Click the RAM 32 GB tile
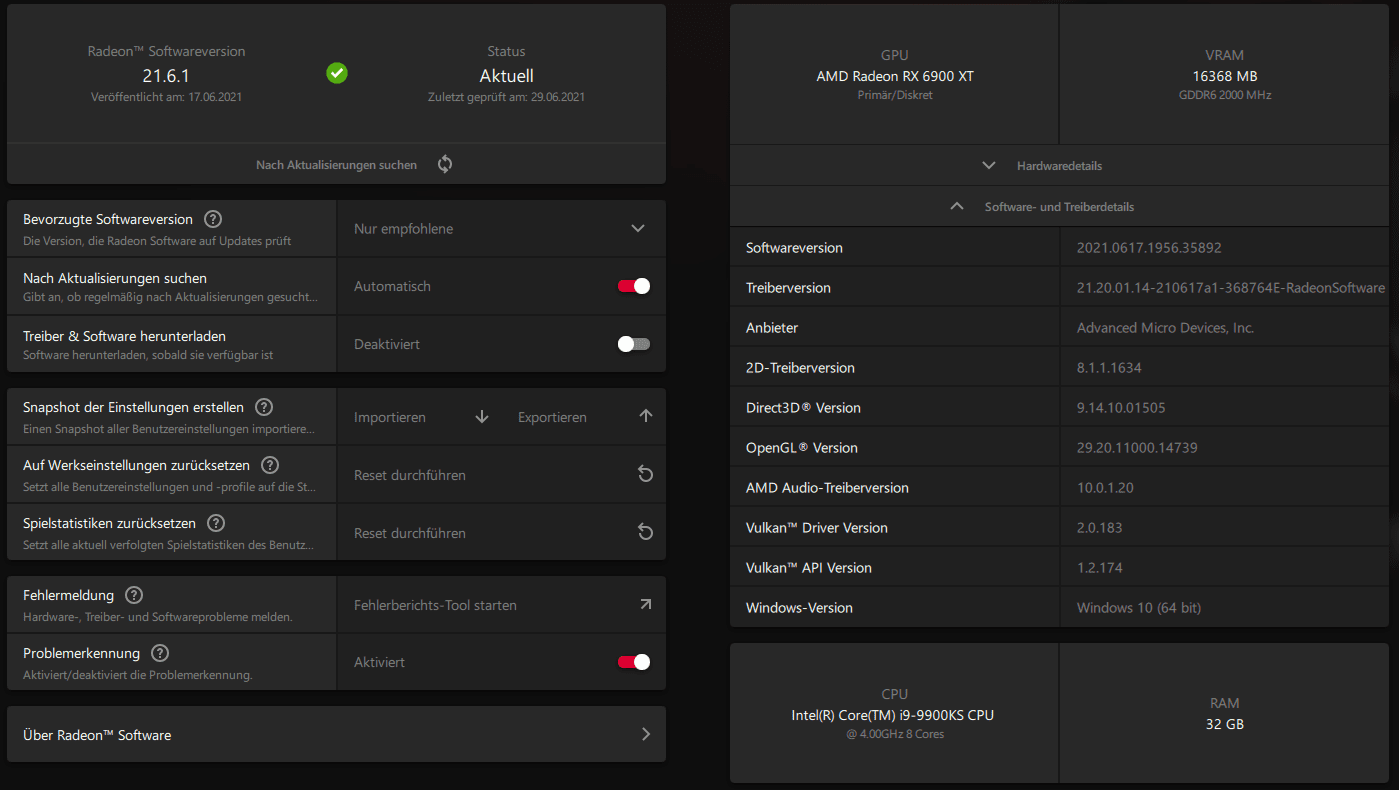 tap(1224, 713)
